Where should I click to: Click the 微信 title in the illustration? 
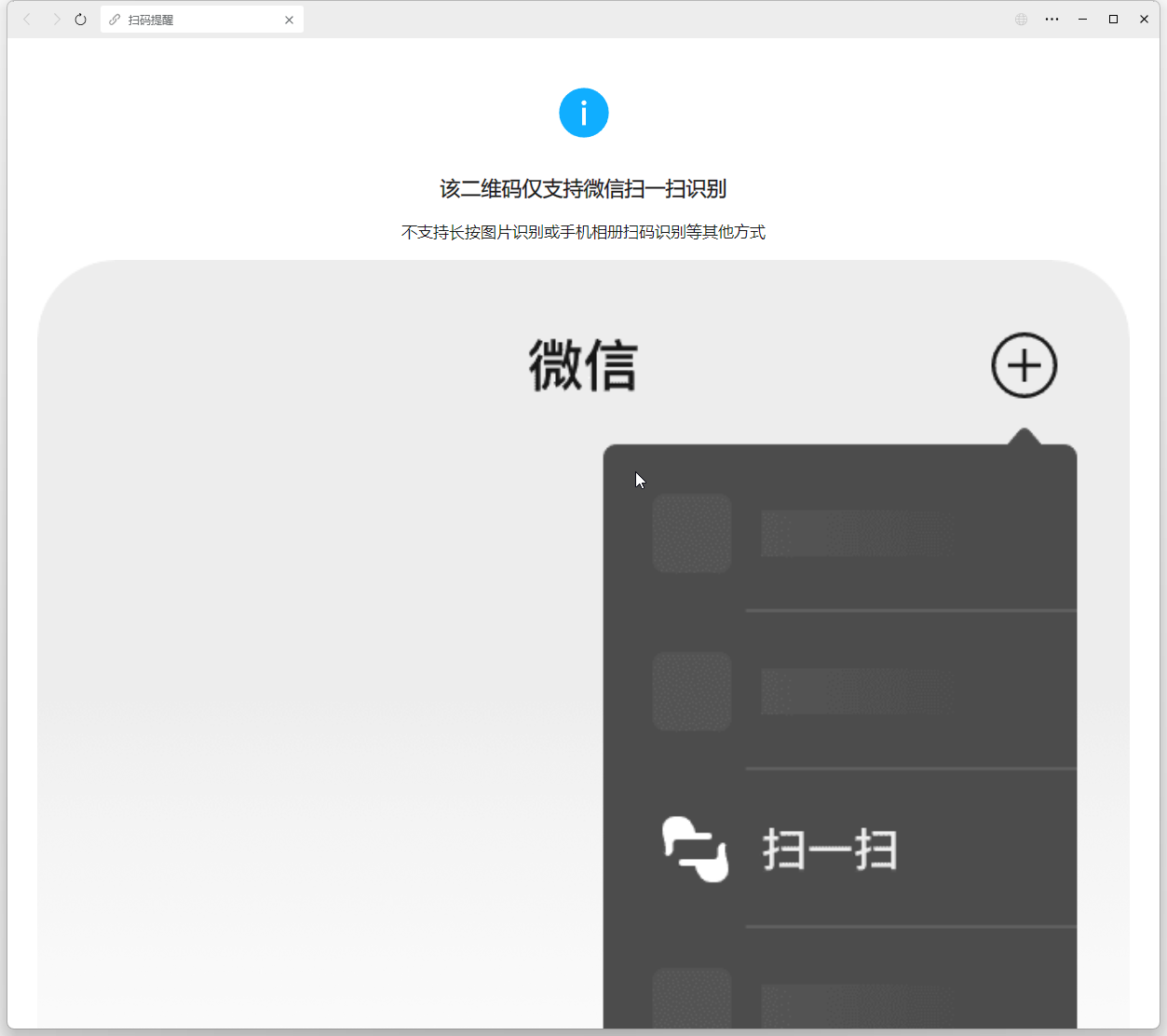point(584,365)
